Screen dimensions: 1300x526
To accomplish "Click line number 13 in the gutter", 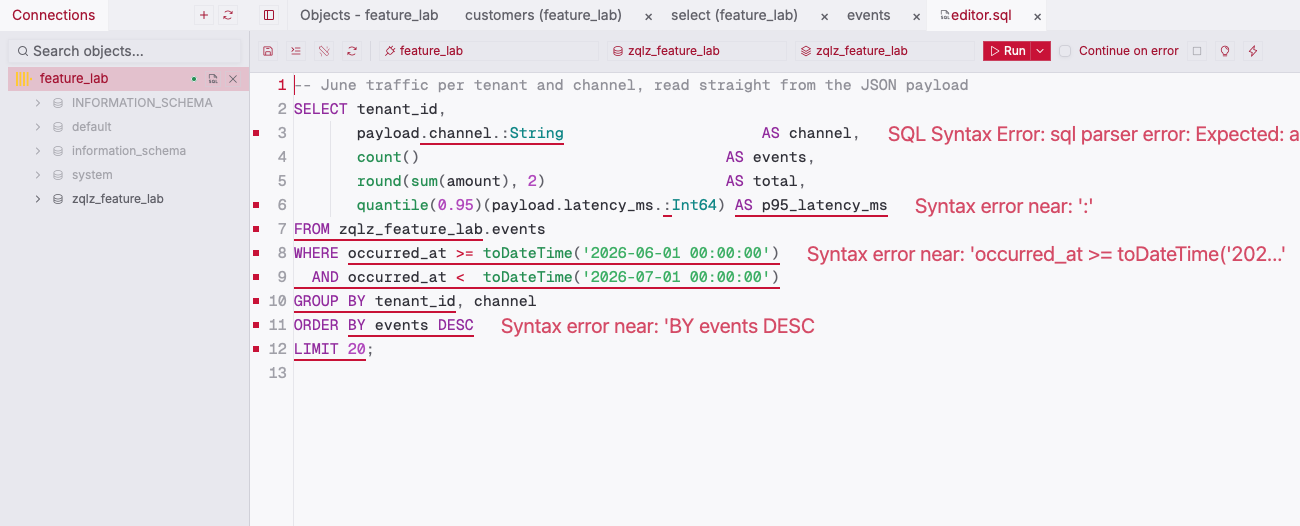I will coord(279,373).
